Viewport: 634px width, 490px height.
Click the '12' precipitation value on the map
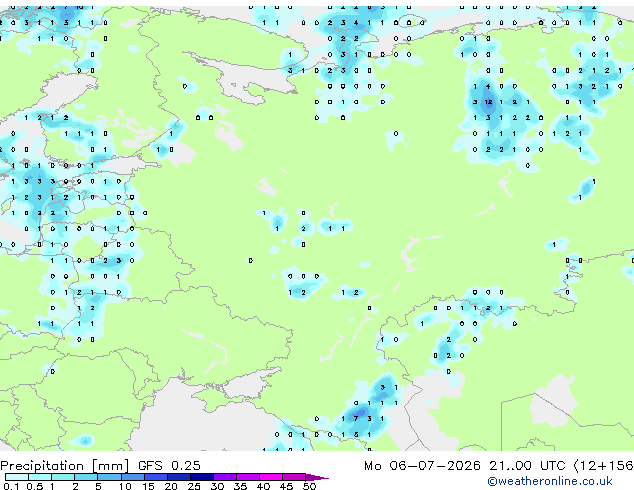click(x=488, y=102)
